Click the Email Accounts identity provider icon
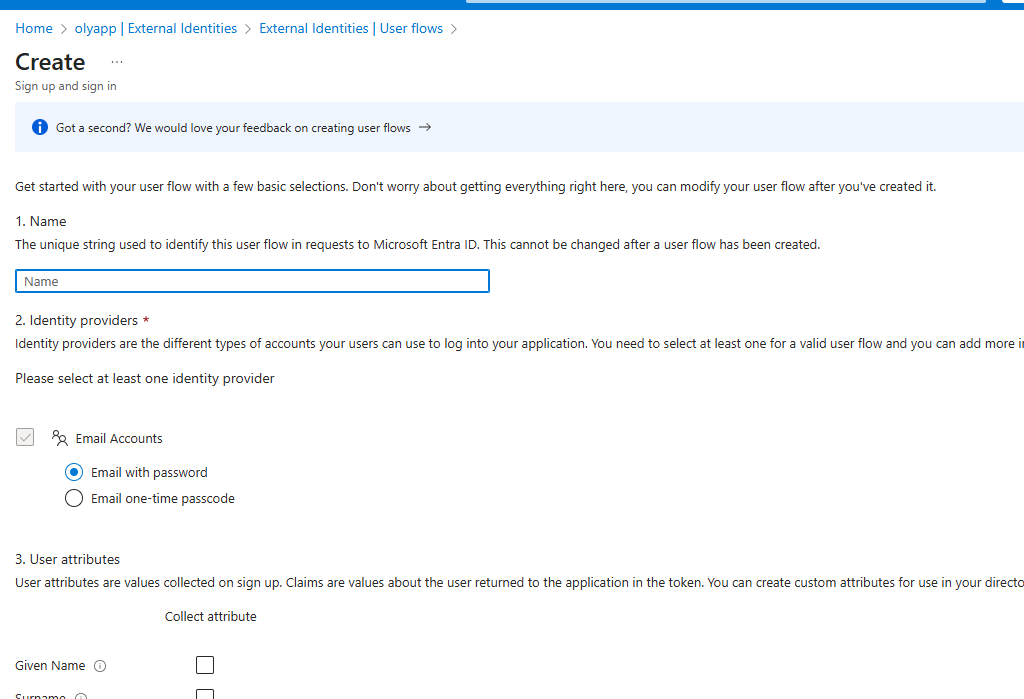This screenshot has height=699, width=1024. point(60,438)
